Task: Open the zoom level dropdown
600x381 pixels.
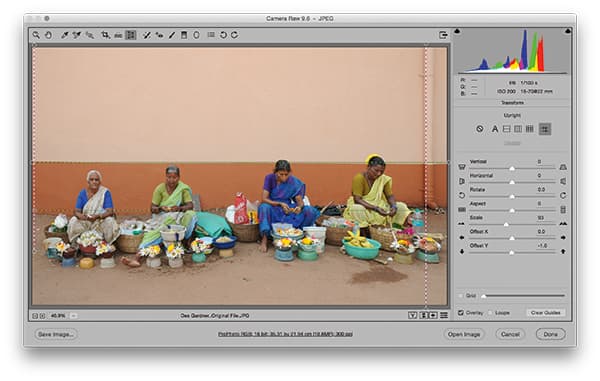Action: [x=73, y=316]
